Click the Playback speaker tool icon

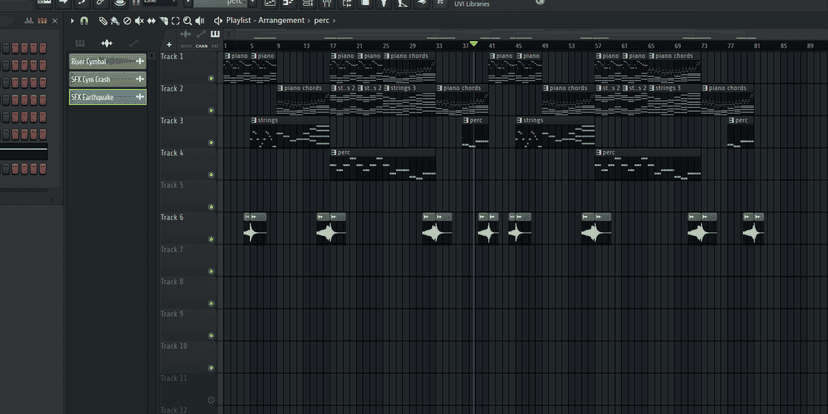point(201,20)
